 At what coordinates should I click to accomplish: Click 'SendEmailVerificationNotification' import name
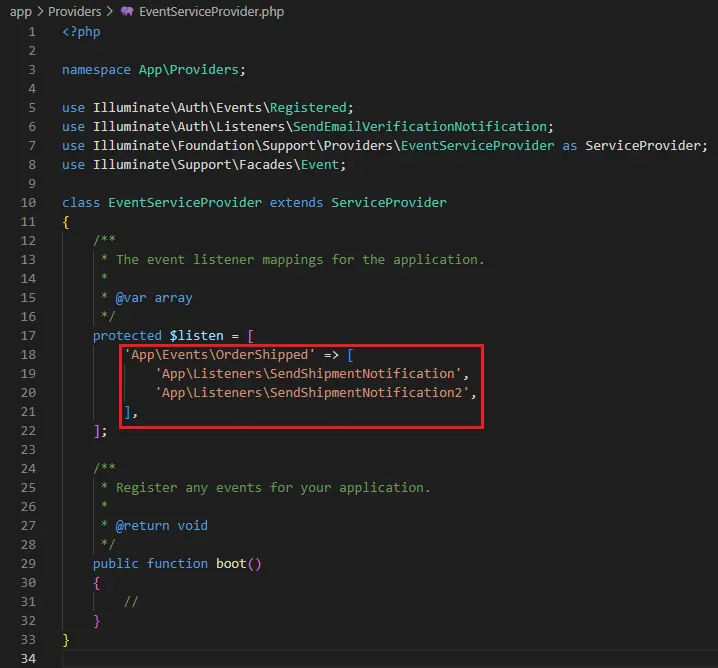click(420, 126)
